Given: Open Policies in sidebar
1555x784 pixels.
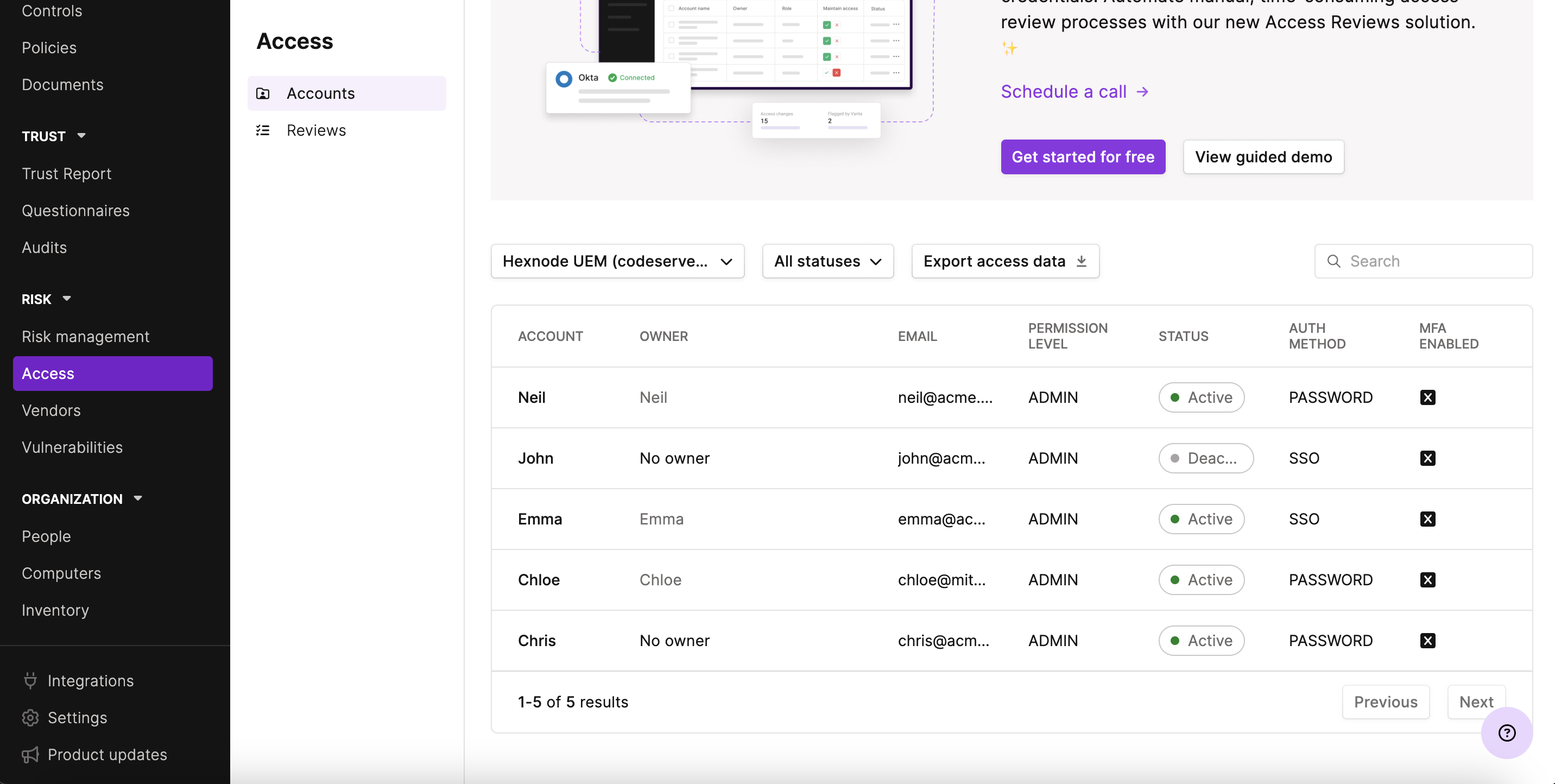Looking at the screenshot, I should (x=49, y=48).
